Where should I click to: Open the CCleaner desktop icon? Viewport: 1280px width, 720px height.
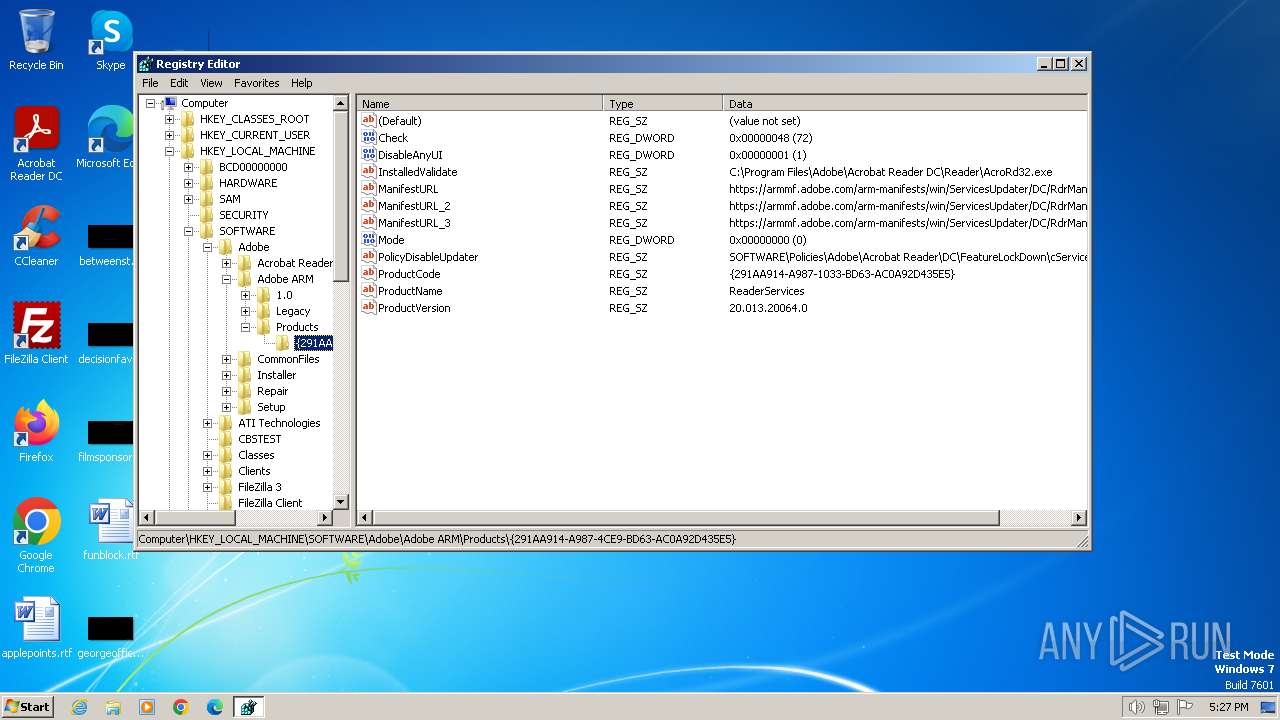coord(36,236)
